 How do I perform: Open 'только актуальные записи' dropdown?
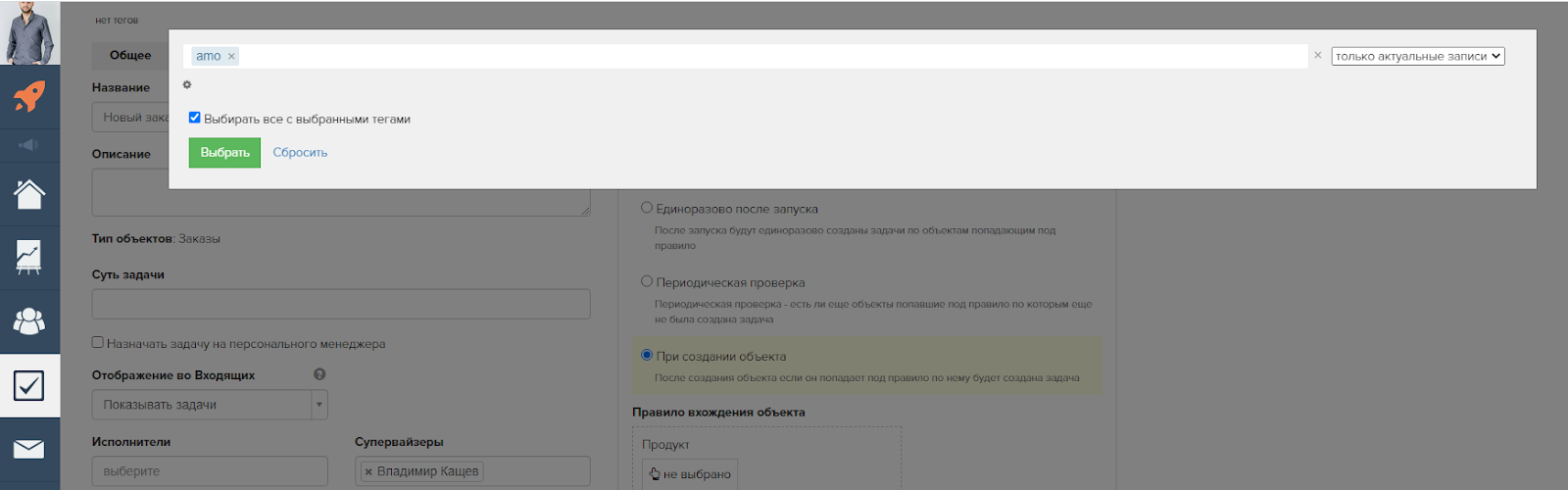1417,57
